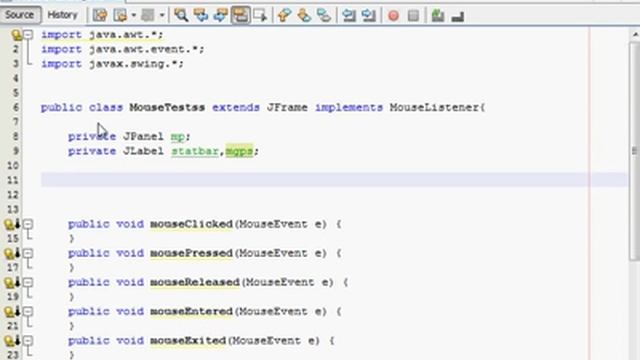Click the Uncomment code toolbar icon
This screenshot has width=640, height=360.
458,16
